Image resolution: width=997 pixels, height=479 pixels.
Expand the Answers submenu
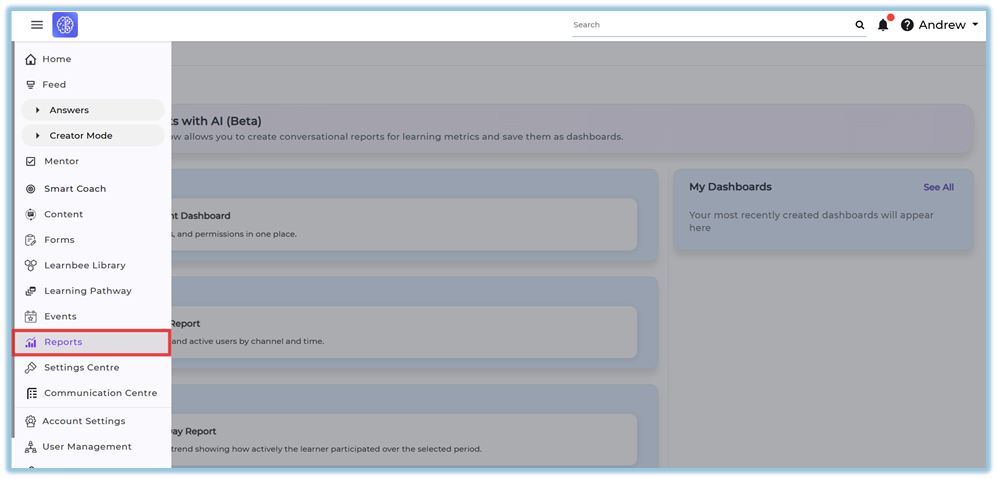pyautogui.click(x=38, y=110)
